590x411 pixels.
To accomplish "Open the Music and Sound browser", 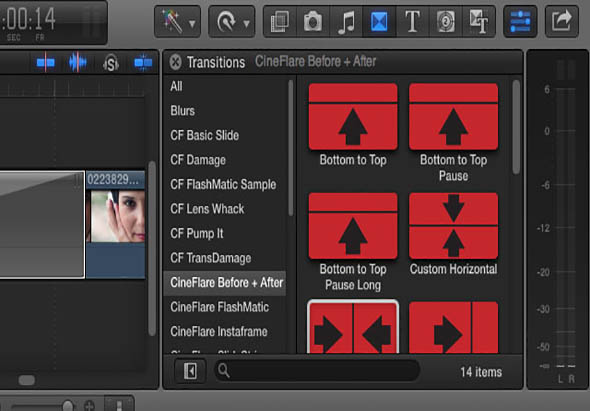I will pos(346,21).
